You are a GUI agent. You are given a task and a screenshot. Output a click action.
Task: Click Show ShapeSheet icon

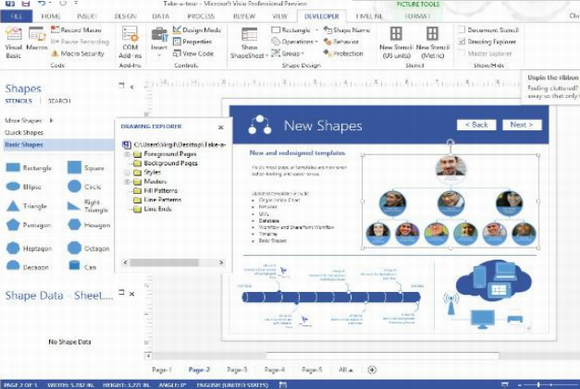tap(249, 42)
